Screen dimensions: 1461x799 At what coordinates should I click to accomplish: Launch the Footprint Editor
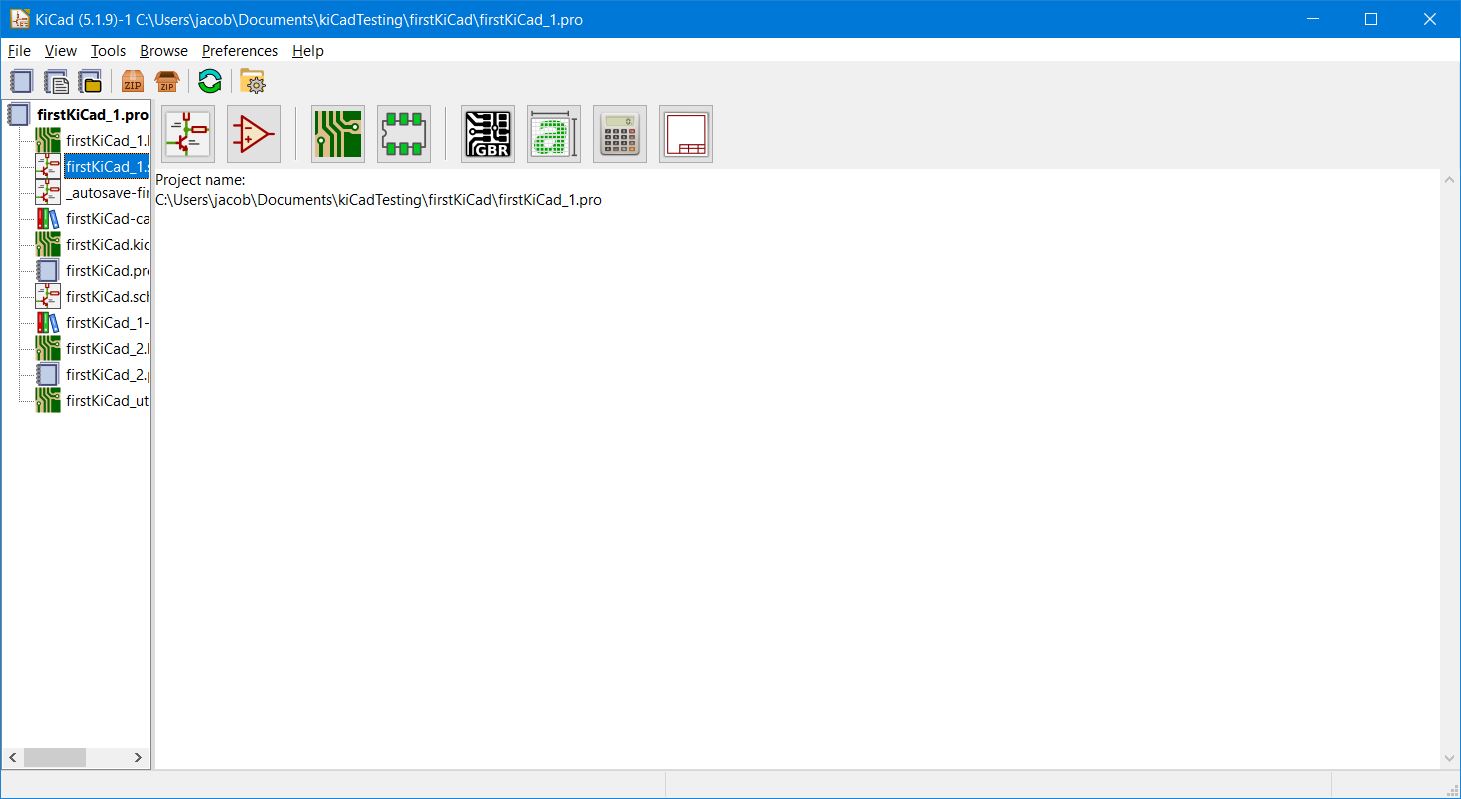404,134
